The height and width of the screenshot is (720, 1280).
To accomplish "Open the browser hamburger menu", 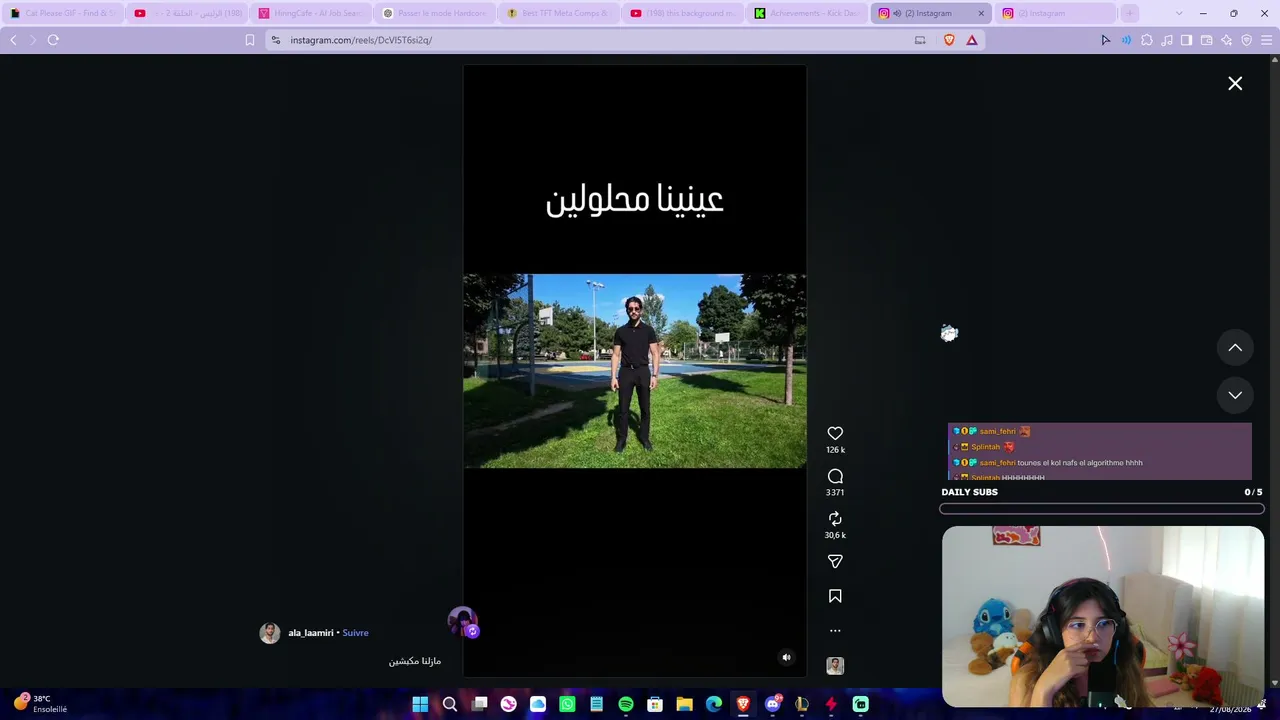I will (x=1267, y=40).
